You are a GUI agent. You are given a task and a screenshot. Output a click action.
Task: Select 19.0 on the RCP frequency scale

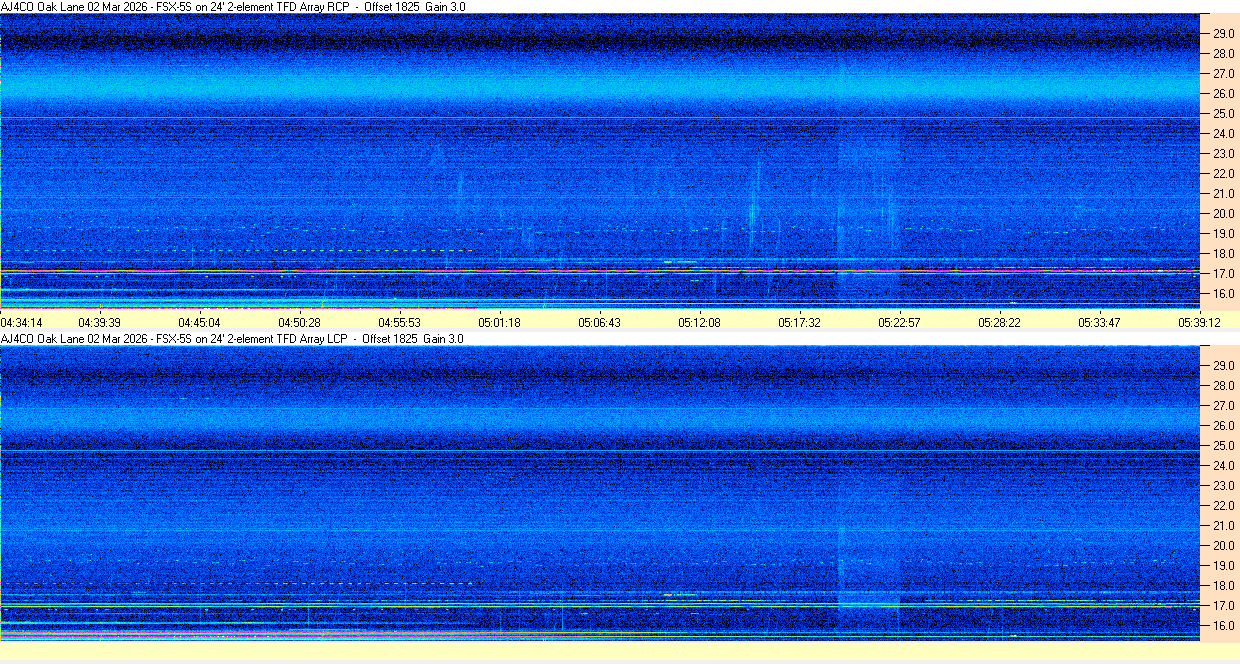click(x=1224, y=234)
